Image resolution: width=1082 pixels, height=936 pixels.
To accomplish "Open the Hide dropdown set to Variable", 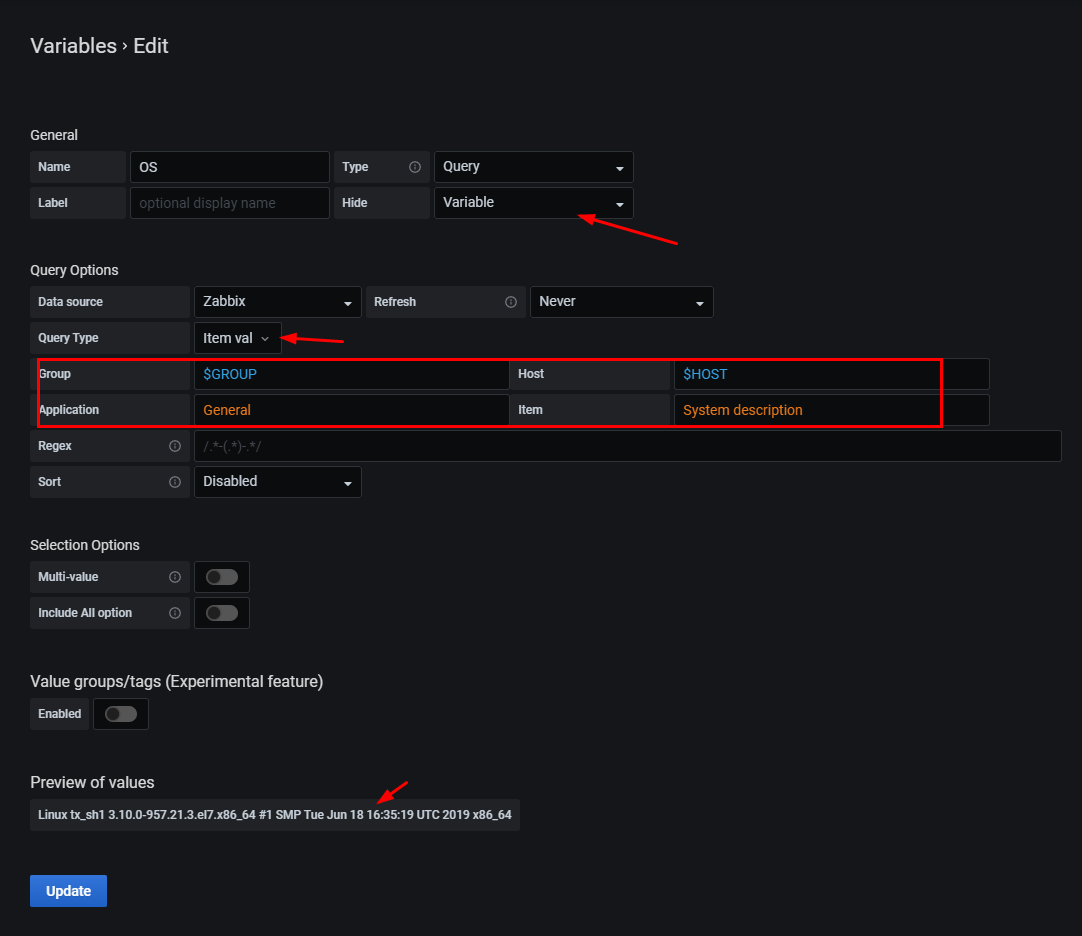I will 533,203.
